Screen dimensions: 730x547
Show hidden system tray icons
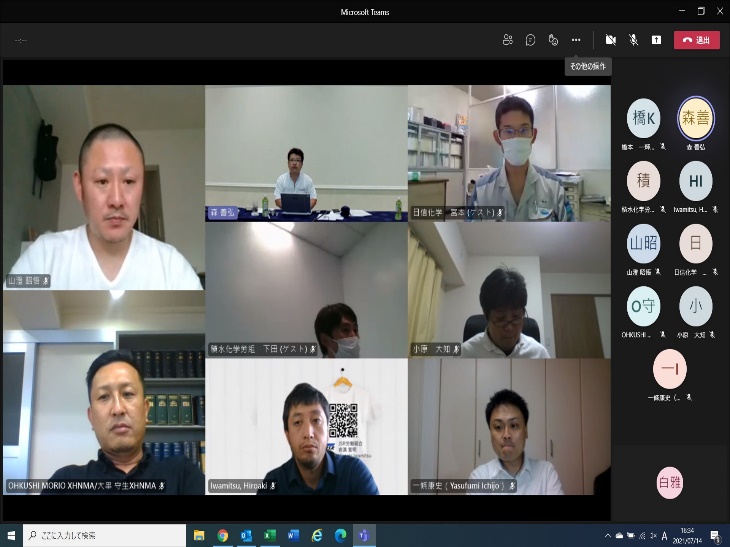(608, 536)
